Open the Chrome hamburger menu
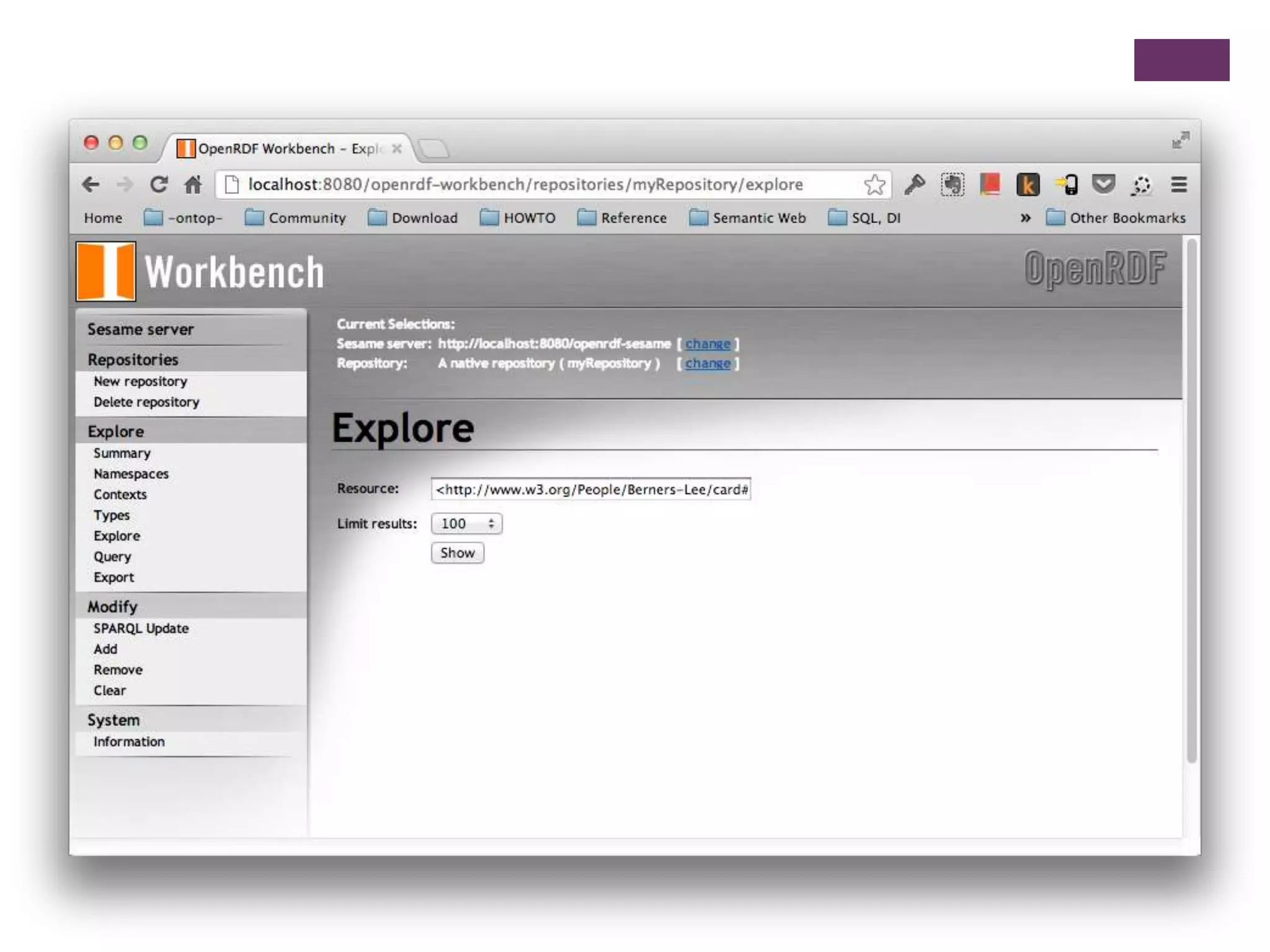 1179,184
